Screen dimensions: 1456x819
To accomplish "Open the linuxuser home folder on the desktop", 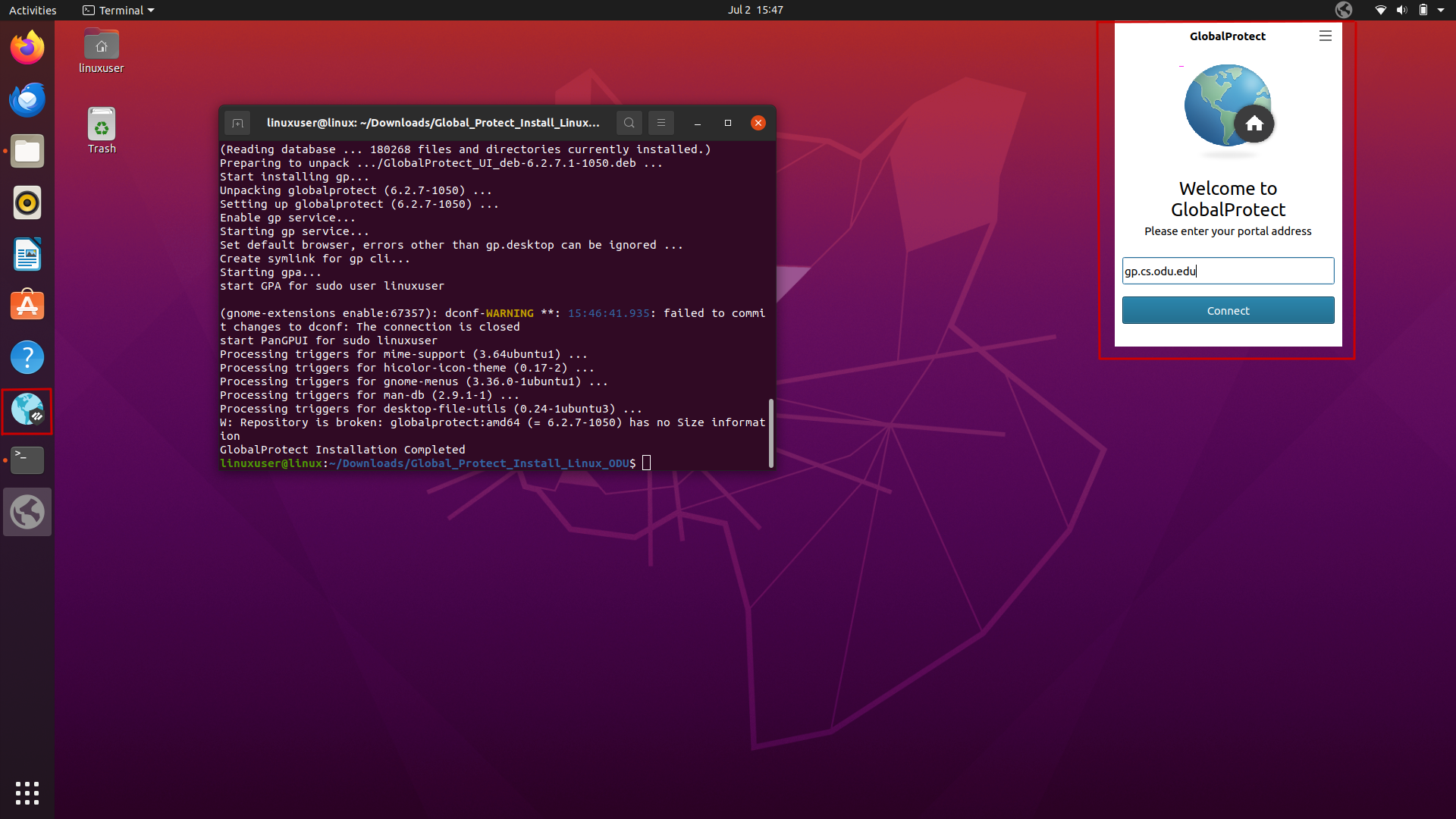I will click(x=101, y=51).
